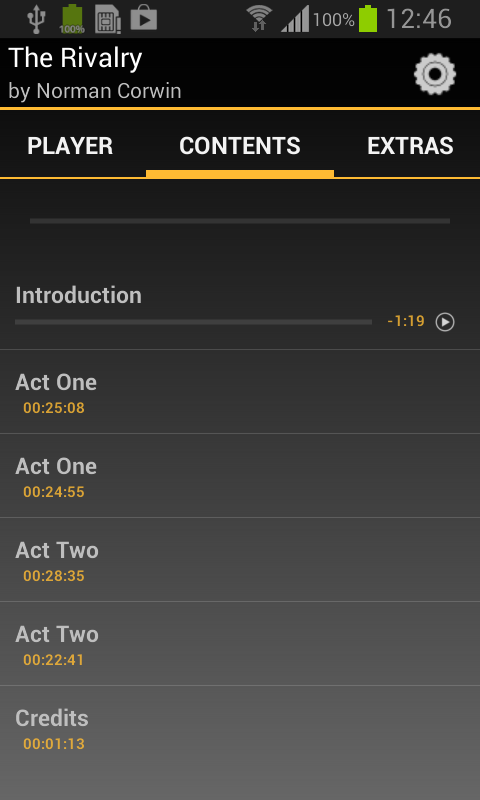Tap the cellular signal bars icon
Screen dimensions: 480x800
(x=295, y=19)
